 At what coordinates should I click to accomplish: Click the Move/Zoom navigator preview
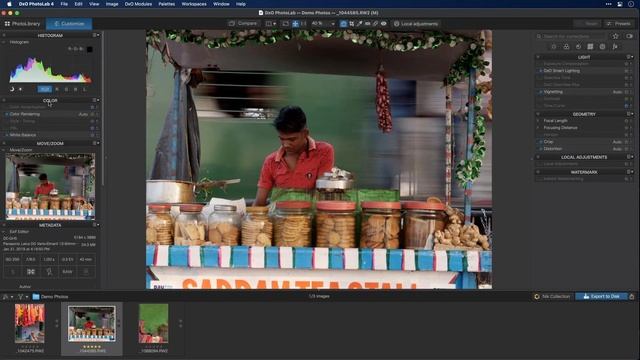50,187
